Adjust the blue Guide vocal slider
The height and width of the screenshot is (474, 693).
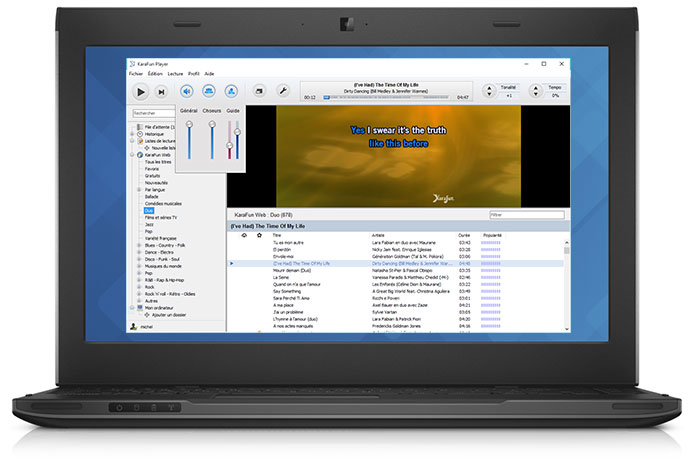click(237, 140)
